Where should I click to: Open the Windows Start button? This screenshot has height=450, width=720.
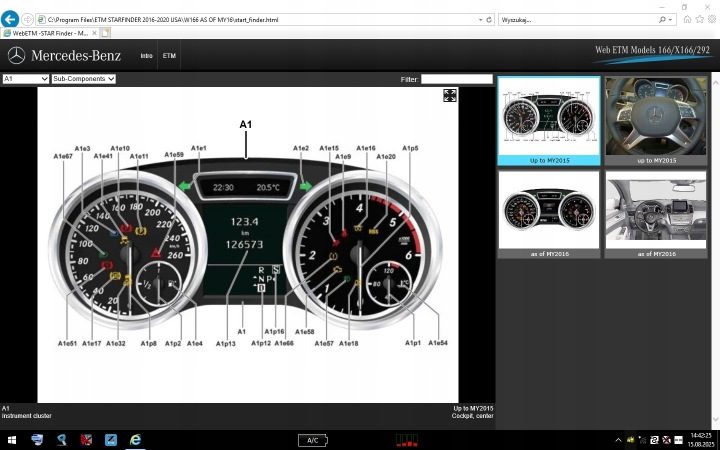(11, 440)
